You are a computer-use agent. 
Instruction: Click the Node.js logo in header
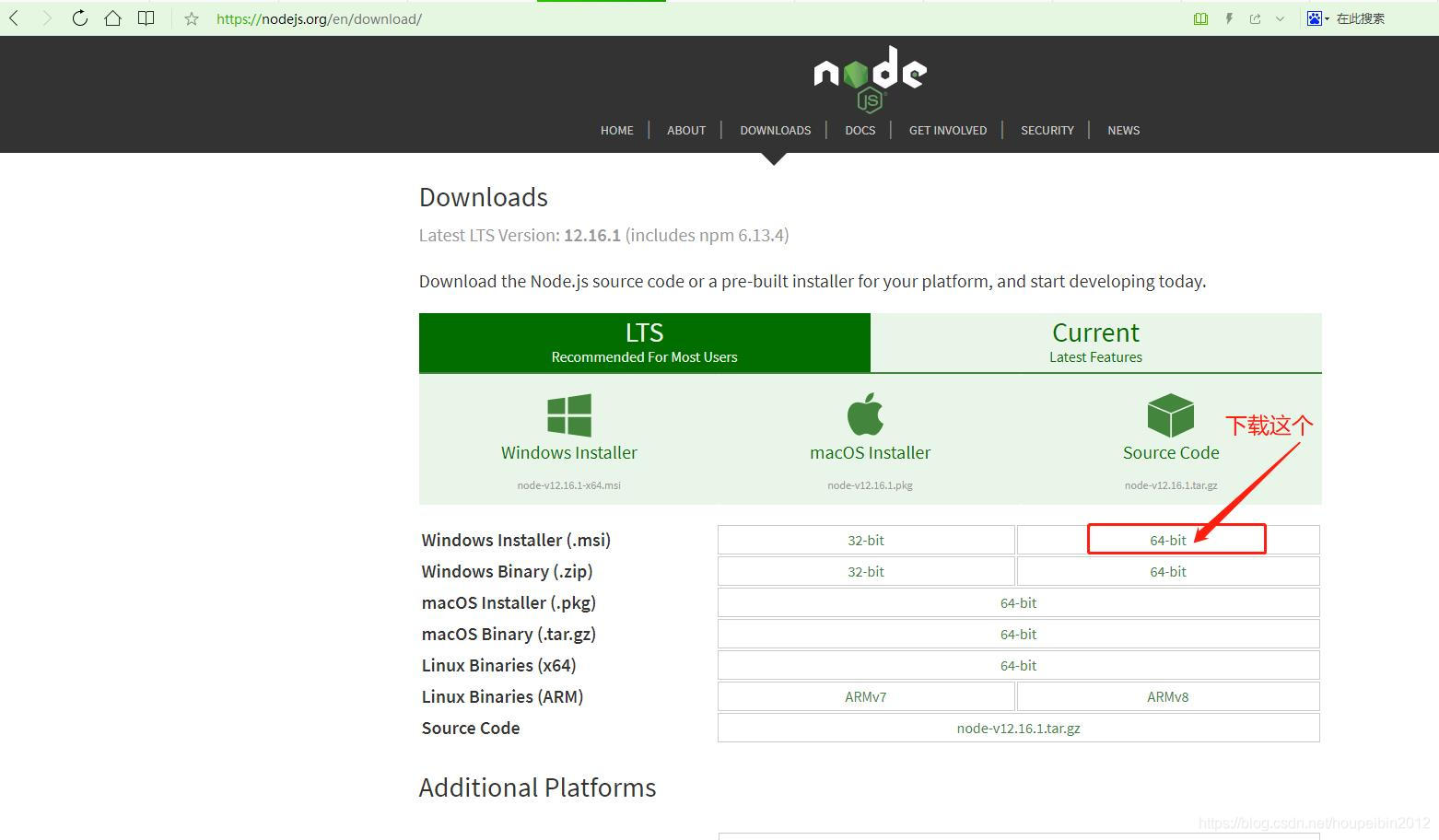coord(870,78)
